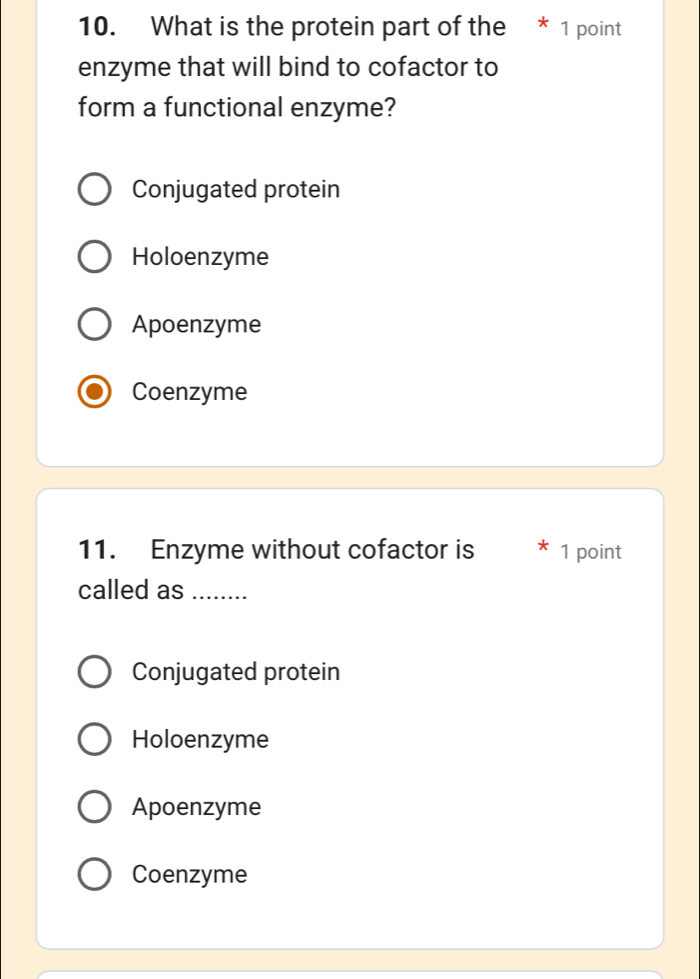
Task: Click the Conjugated protein label in question 10
Action: [x=236, y=189]
